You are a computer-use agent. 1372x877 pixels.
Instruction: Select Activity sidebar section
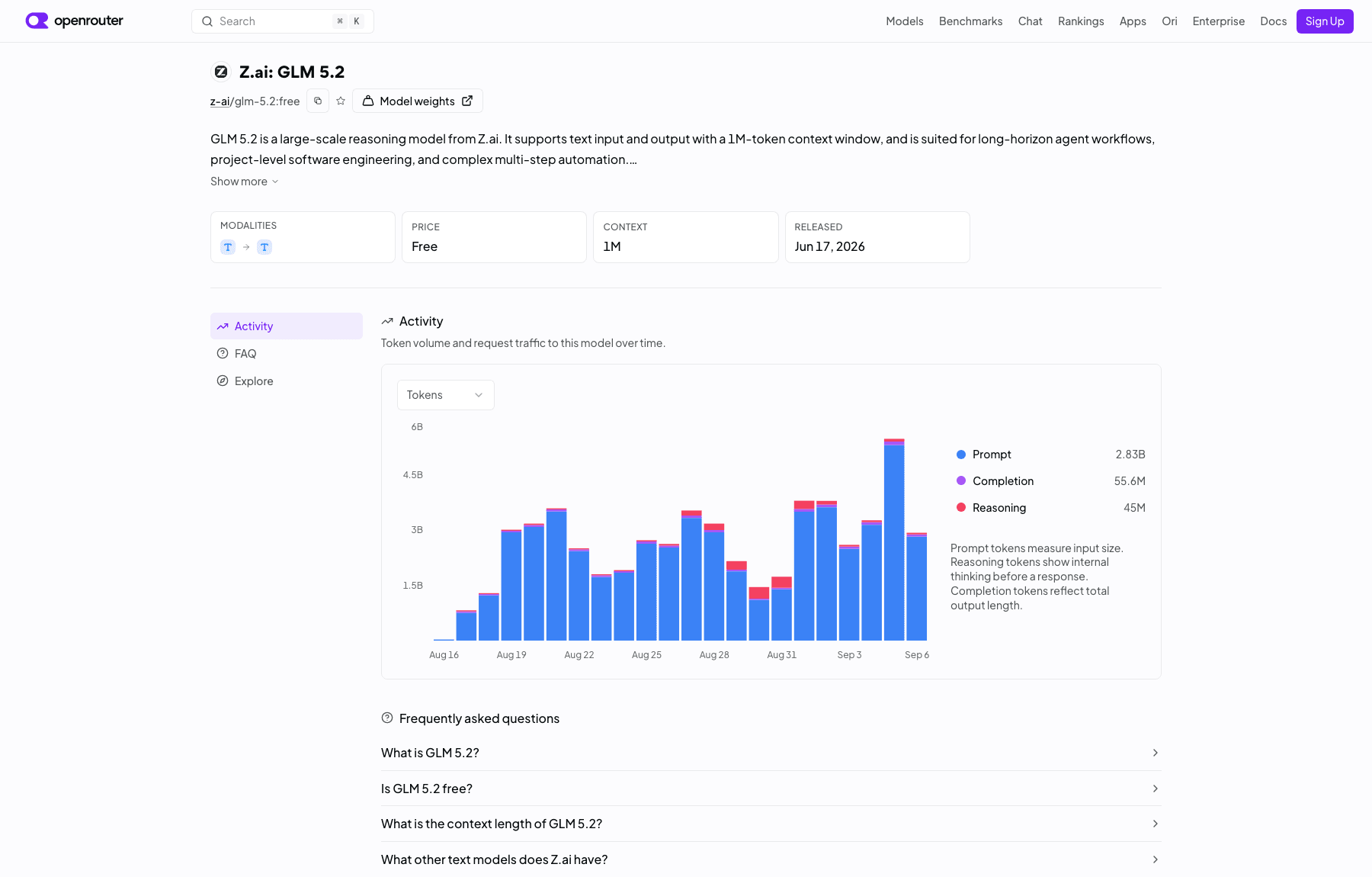287,326
